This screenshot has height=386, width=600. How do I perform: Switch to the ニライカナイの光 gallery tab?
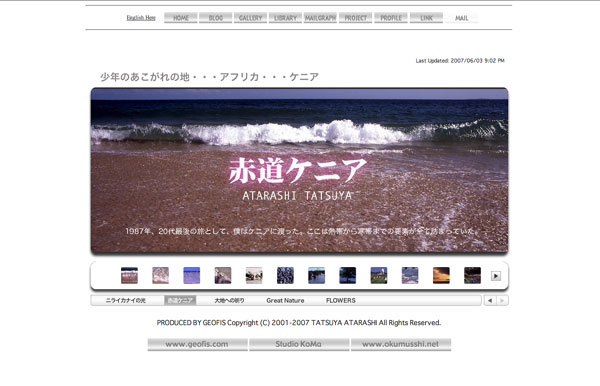click(126, 301)
